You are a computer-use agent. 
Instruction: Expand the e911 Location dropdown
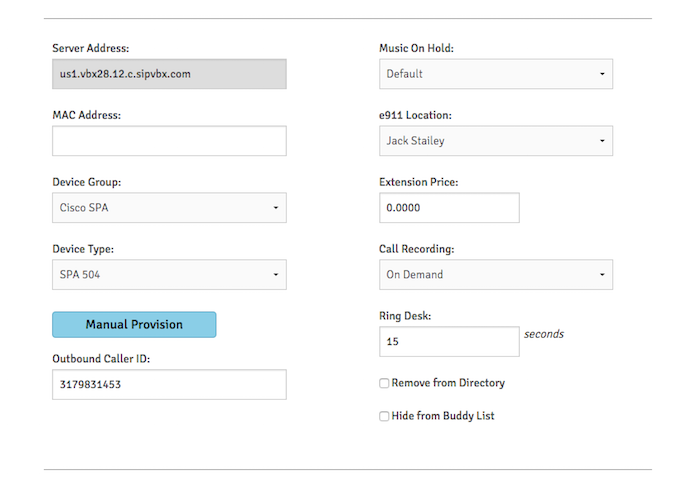495,141
